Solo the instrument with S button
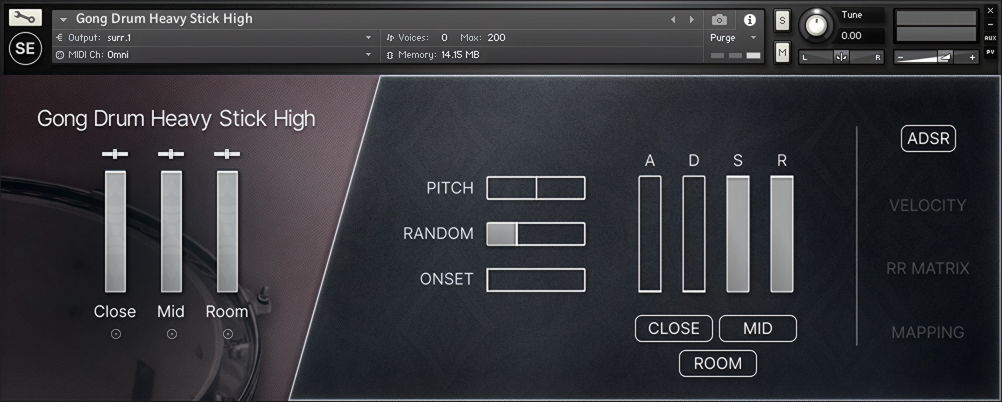This screenshot has height=402, width=1002. [x=782, y=21]
